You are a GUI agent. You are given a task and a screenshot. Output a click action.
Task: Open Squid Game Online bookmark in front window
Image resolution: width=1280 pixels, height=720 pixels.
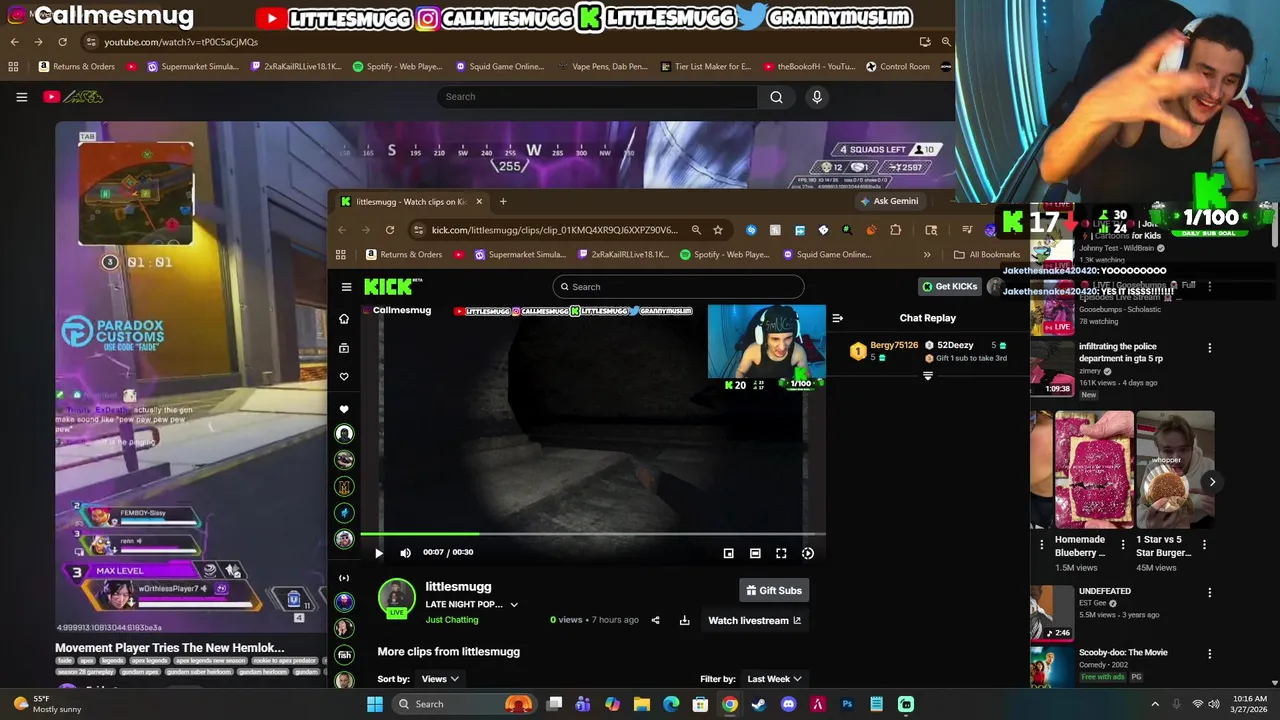(x=826, y=255)
